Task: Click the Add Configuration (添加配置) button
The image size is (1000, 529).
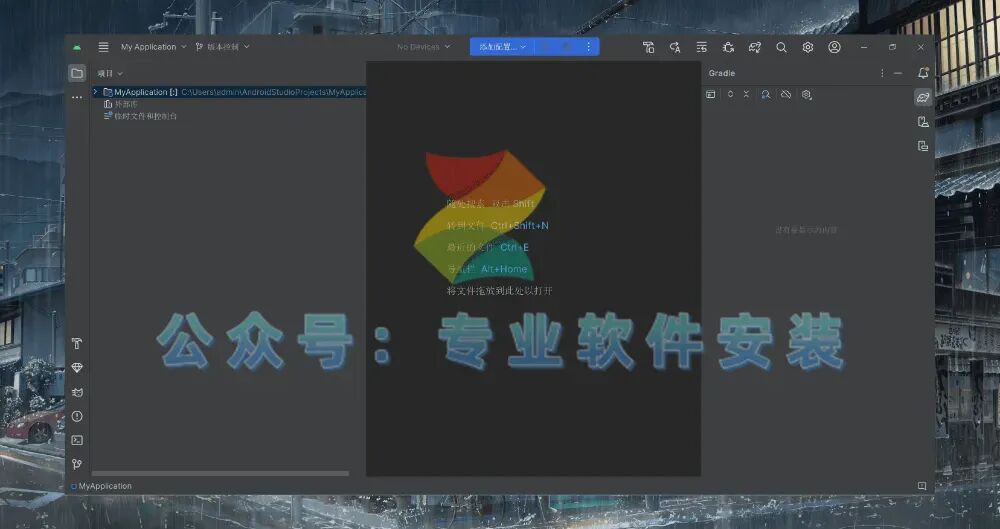Action: (503, 47)
